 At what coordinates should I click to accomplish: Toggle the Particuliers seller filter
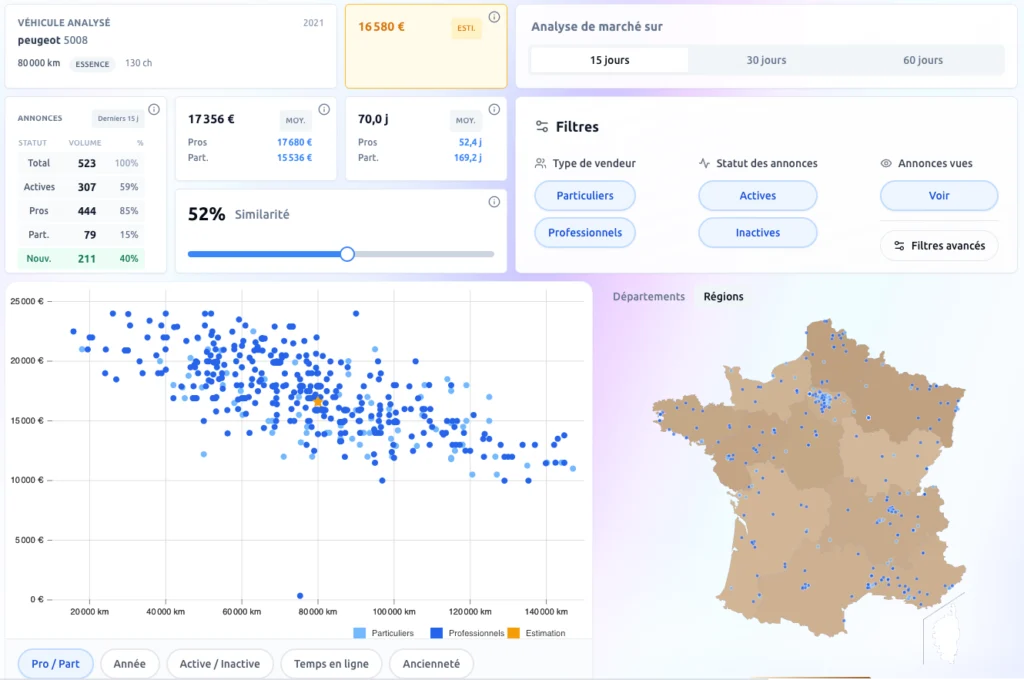point(585,196)
